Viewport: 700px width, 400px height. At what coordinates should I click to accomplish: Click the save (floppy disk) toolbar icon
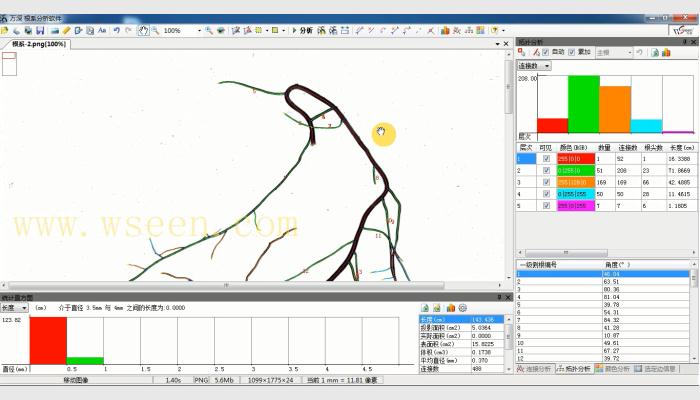tap(40, 31)
